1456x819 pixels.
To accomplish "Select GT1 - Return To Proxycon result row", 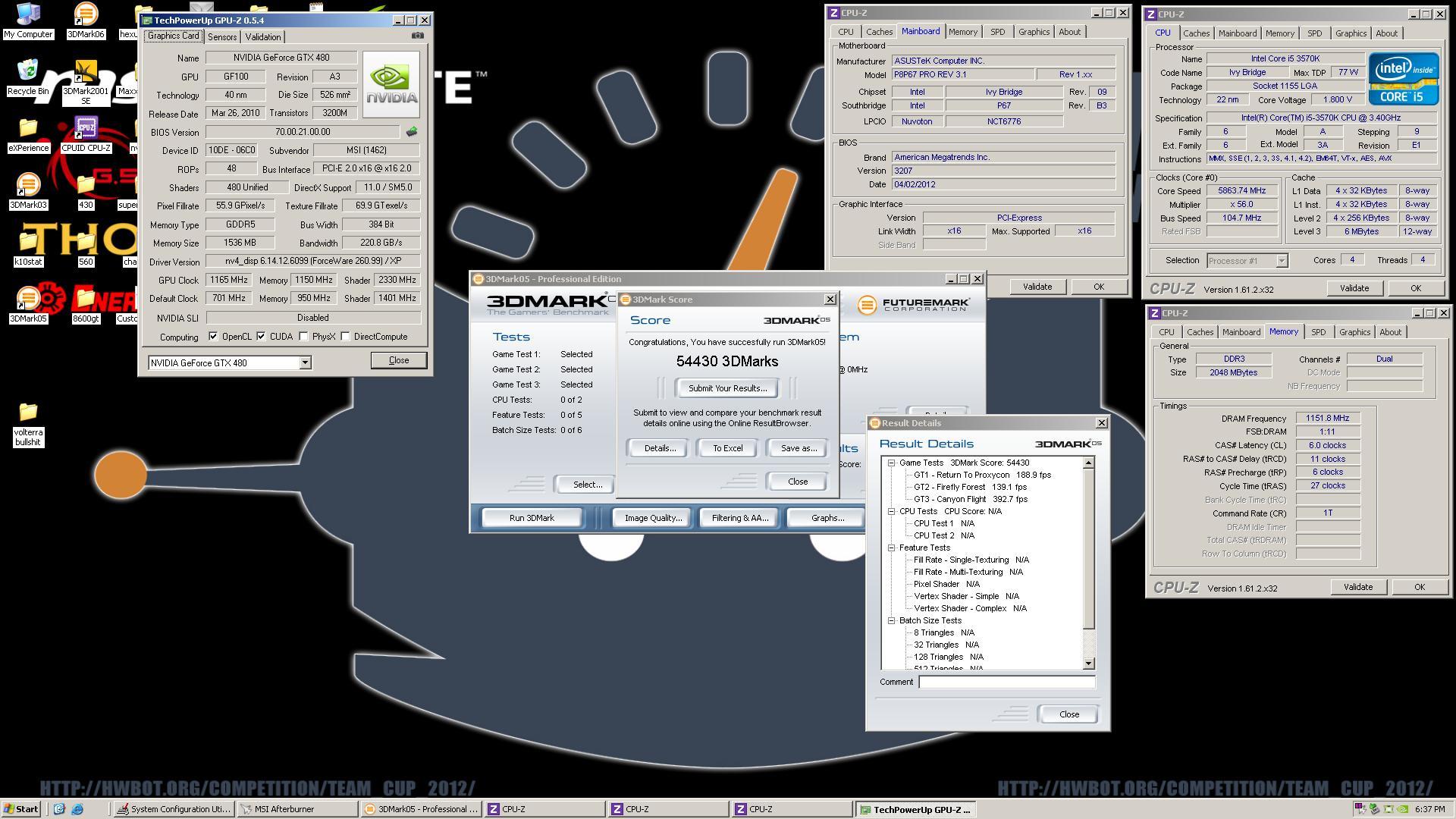I will click(982, 475).
